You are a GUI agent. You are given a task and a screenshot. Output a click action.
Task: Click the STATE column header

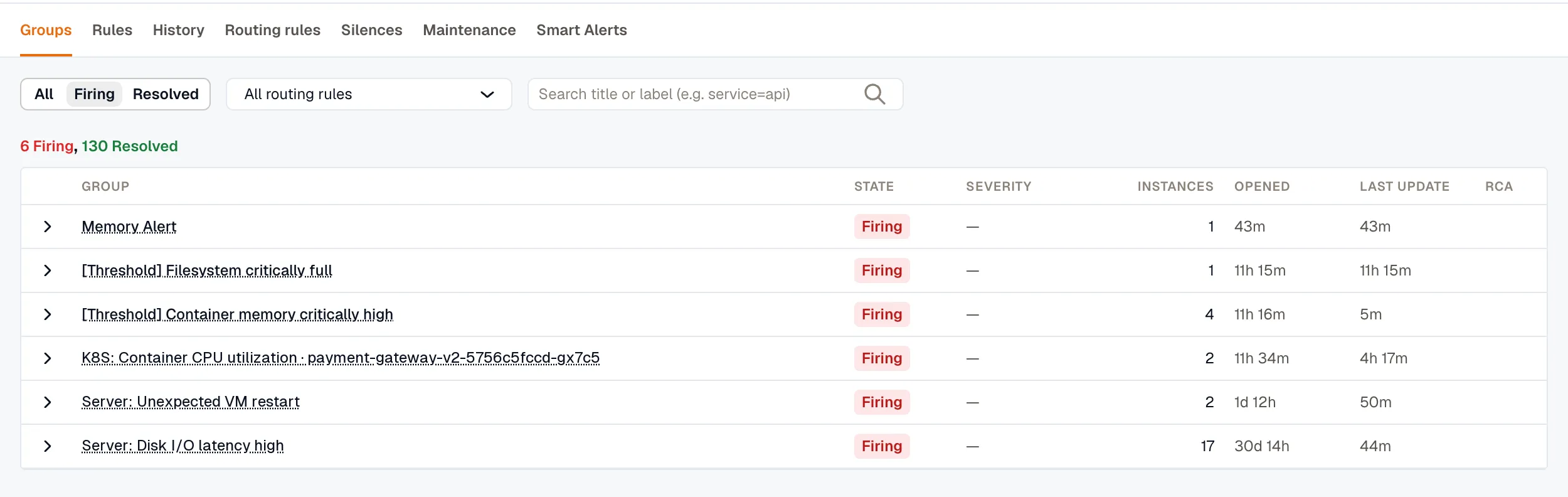coord(874,186)
